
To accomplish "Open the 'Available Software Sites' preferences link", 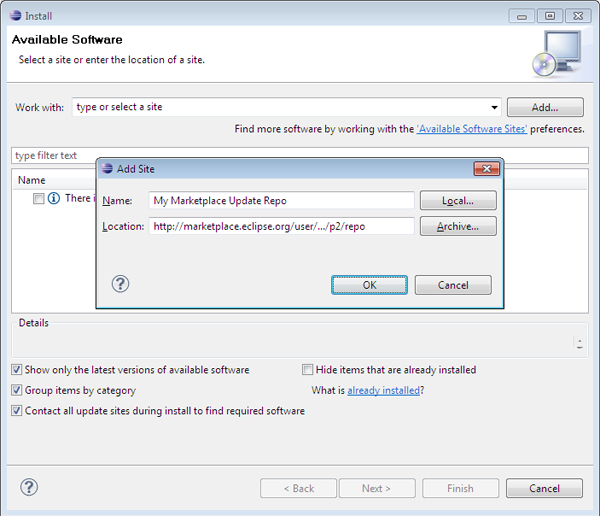I will 471,129.
